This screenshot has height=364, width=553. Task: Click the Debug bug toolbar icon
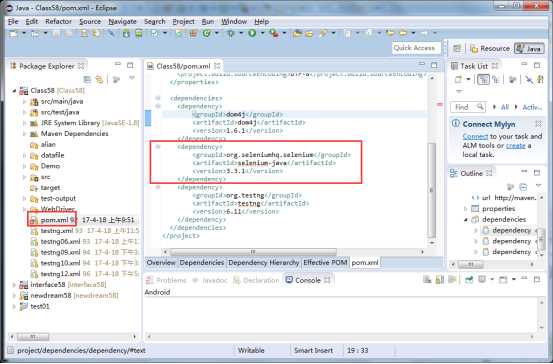coord(231,34)
